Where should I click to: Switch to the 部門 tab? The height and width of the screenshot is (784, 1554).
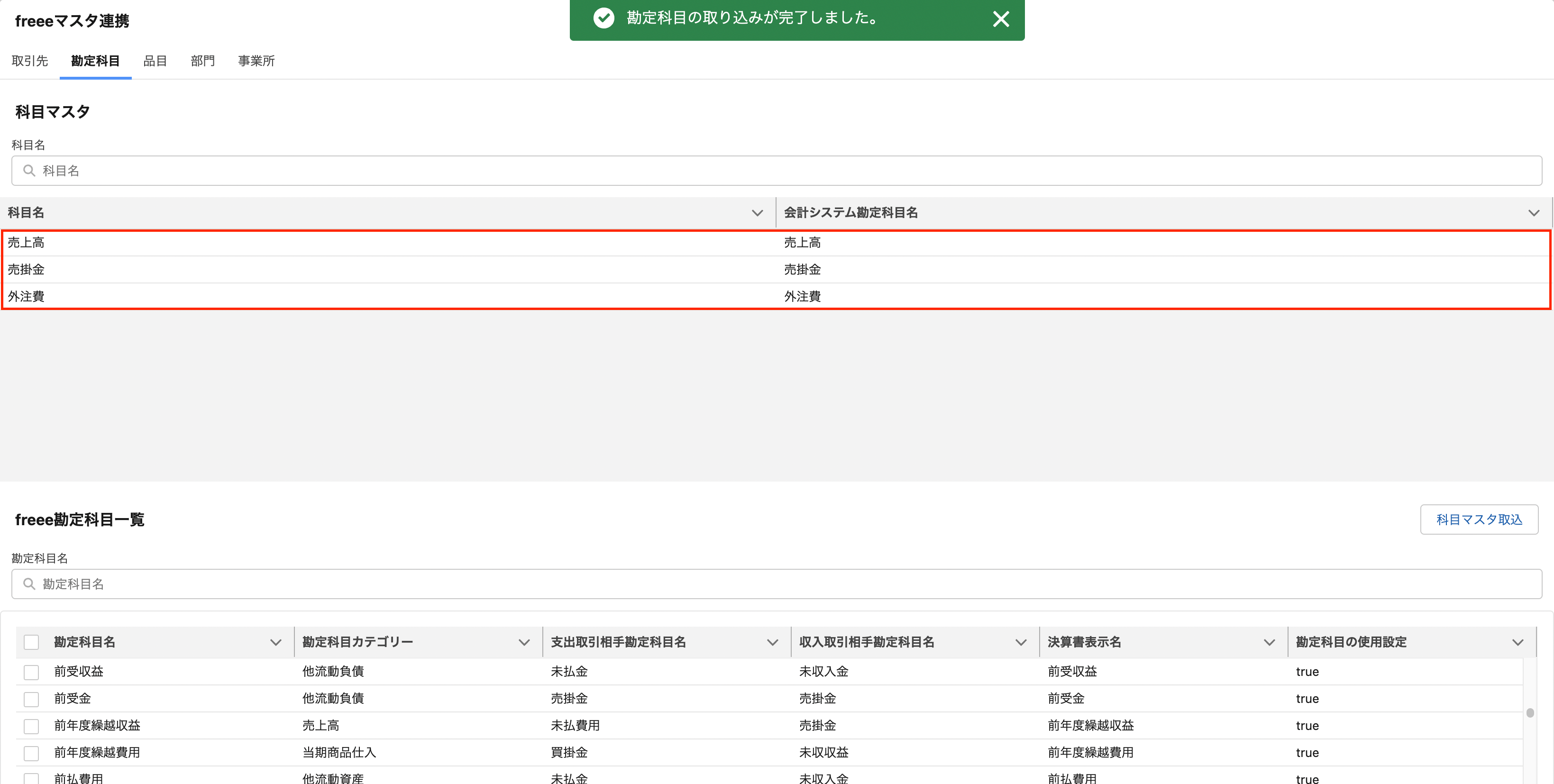(202, 61)
